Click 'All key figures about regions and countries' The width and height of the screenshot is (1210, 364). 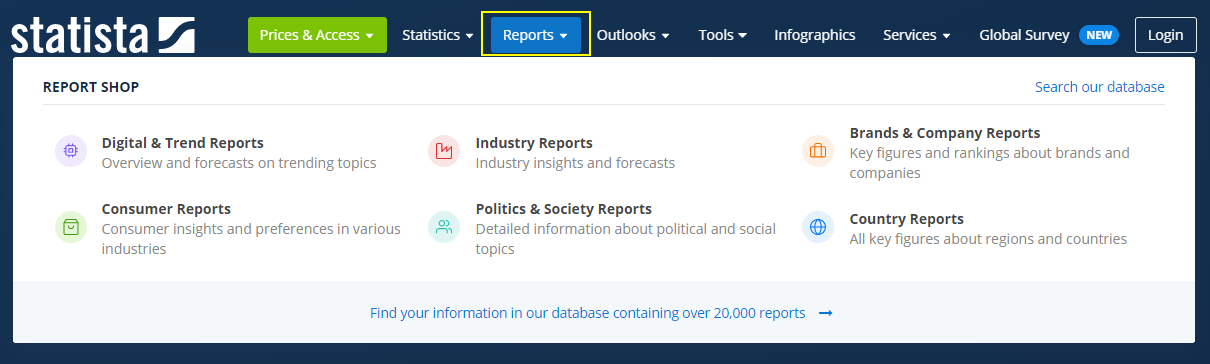tap(988, 239)
